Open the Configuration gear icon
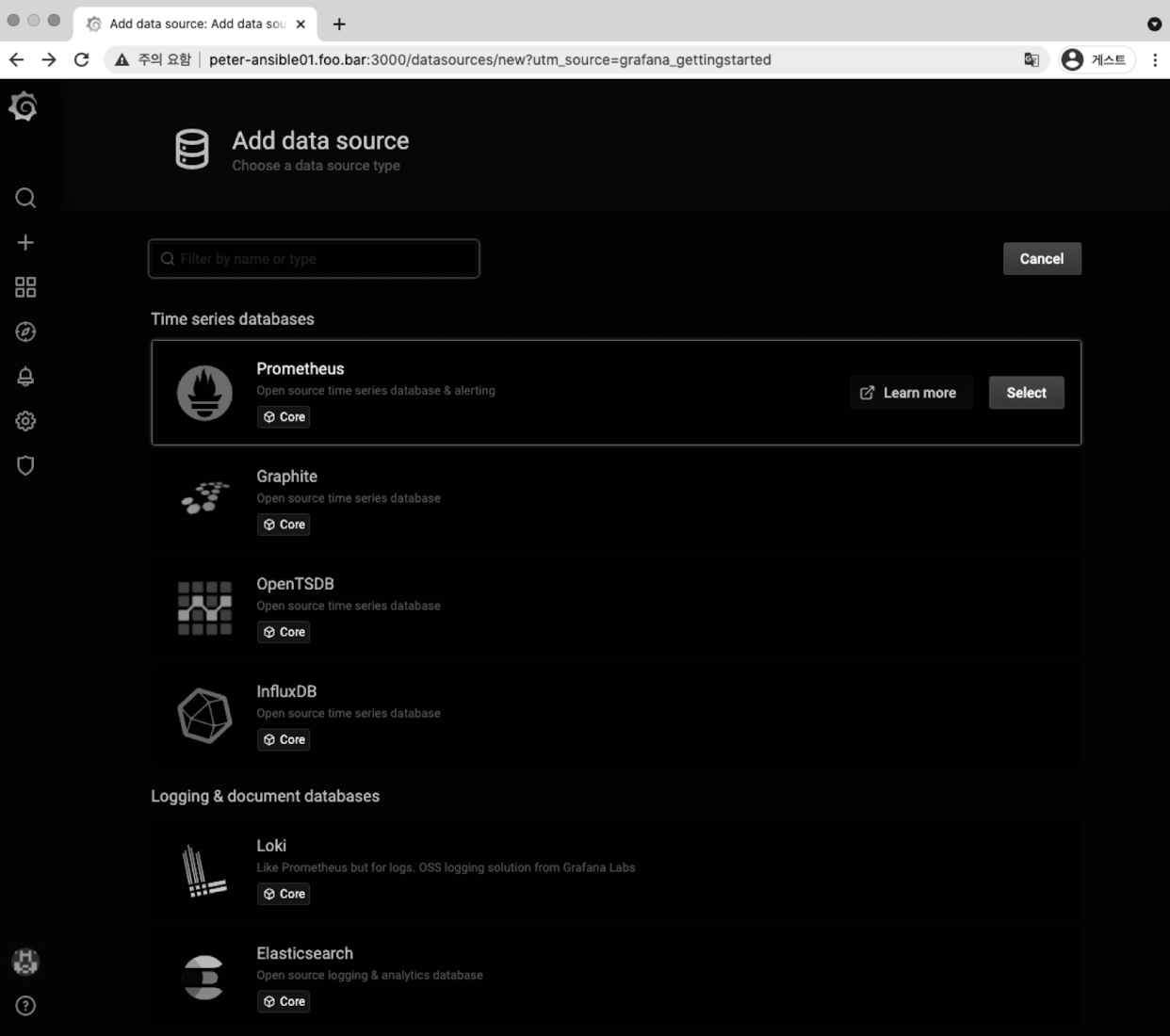This screenshot has height=1036, width=1170. coord(25,421)
